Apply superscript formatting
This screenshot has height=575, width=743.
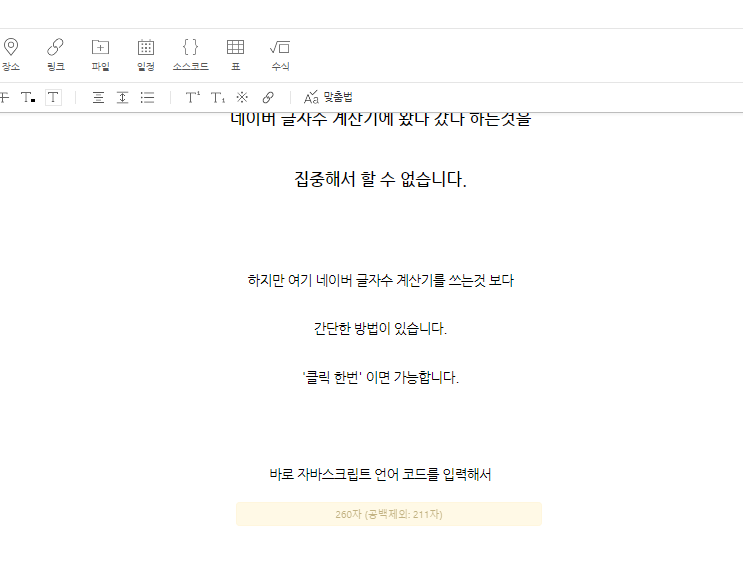[192, 98]
